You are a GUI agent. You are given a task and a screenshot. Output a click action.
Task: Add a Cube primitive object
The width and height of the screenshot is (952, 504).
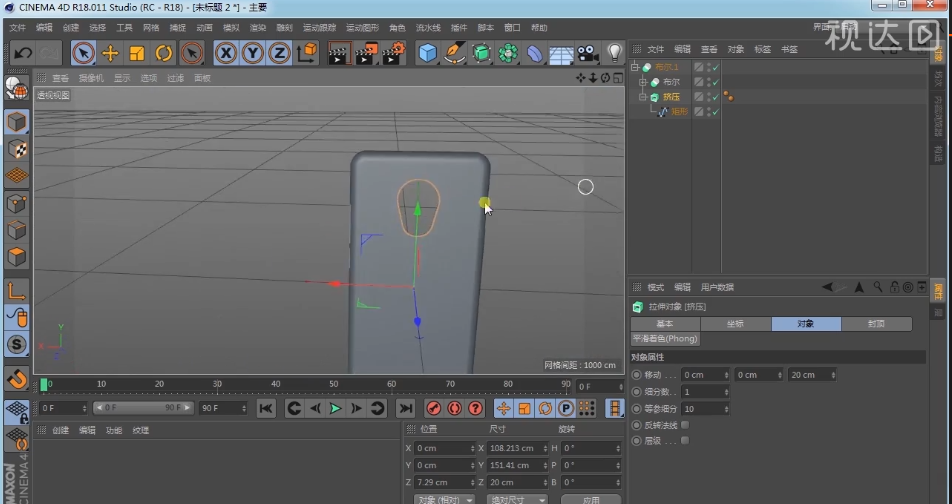tap(427, 53)
